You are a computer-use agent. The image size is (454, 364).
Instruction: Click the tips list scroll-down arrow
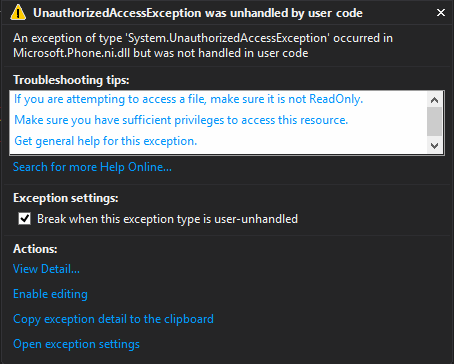[x=434, y=146]
